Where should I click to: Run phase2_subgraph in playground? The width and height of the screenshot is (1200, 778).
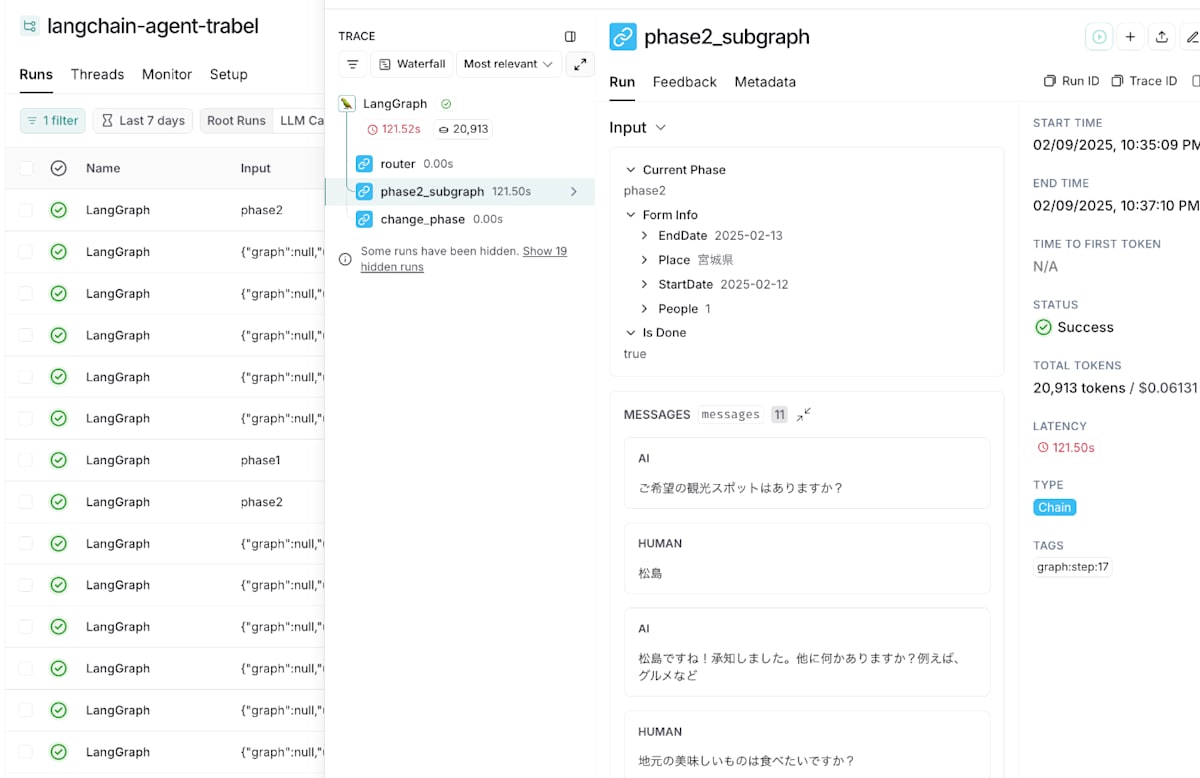(1099, 37)
